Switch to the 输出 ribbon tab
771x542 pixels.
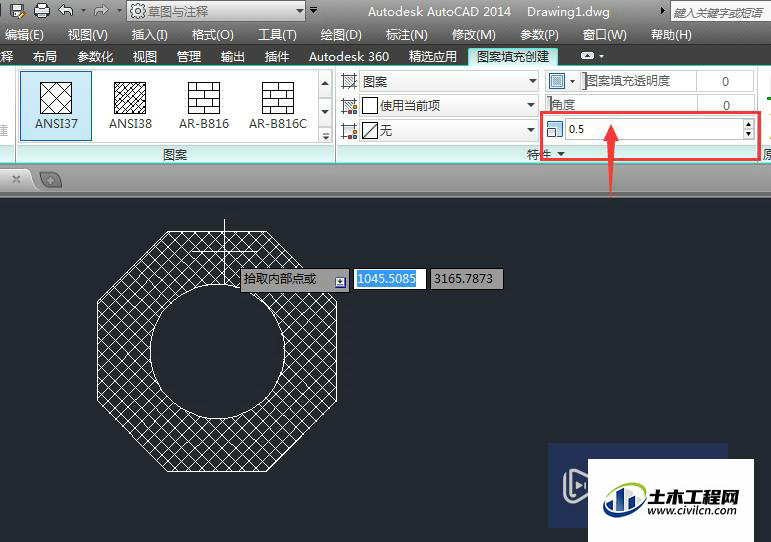click(233, 57)
